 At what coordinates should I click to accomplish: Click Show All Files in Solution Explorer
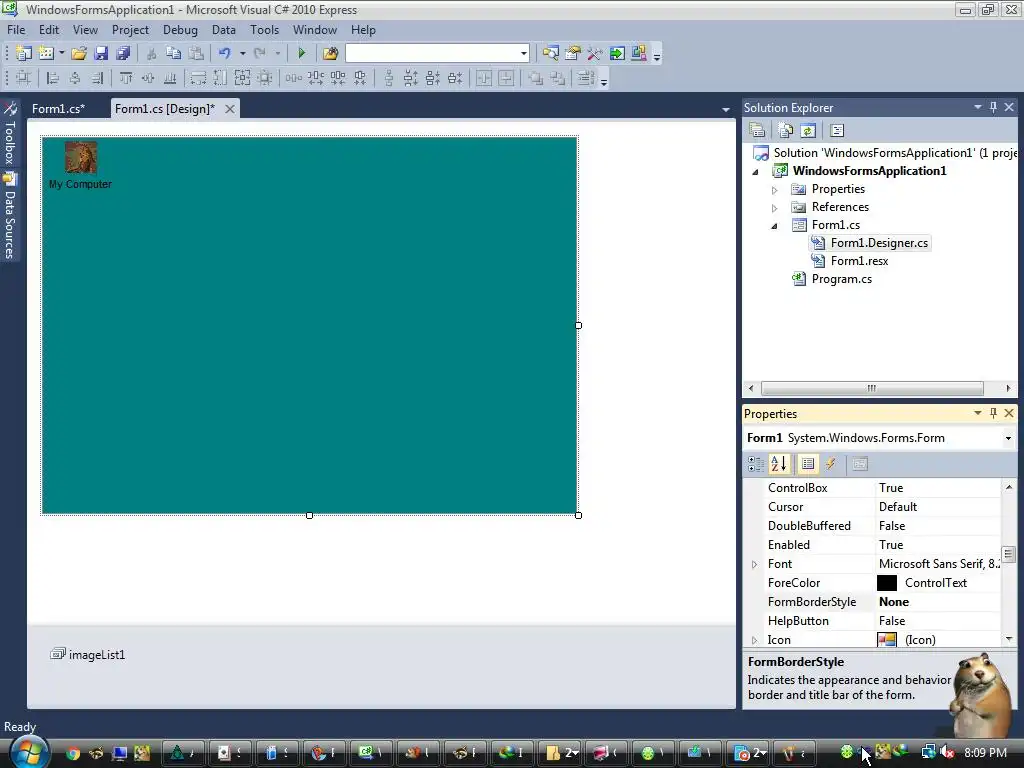(786, 131)
